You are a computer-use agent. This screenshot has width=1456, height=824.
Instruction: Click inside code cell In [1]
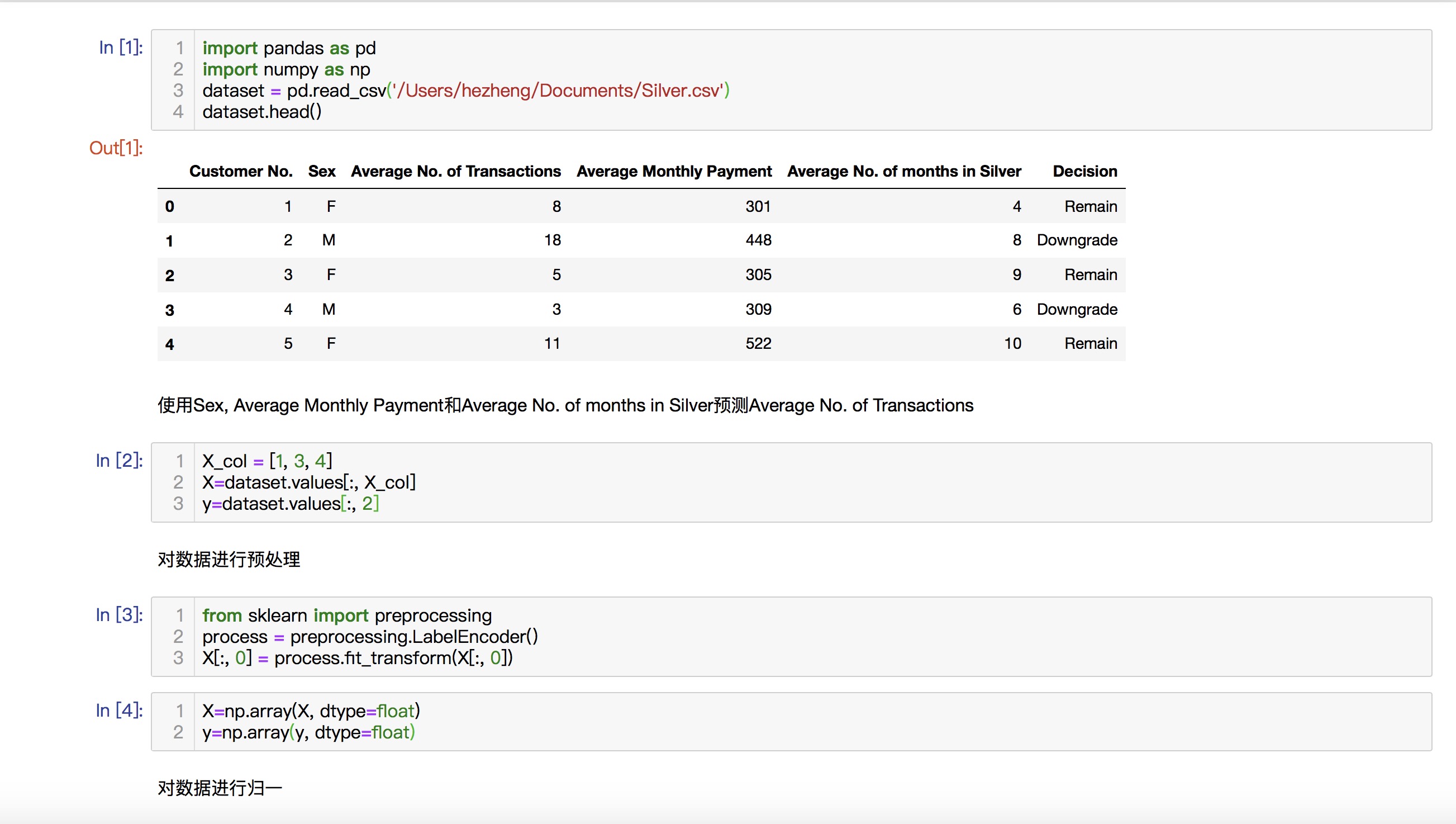[792, 80]
